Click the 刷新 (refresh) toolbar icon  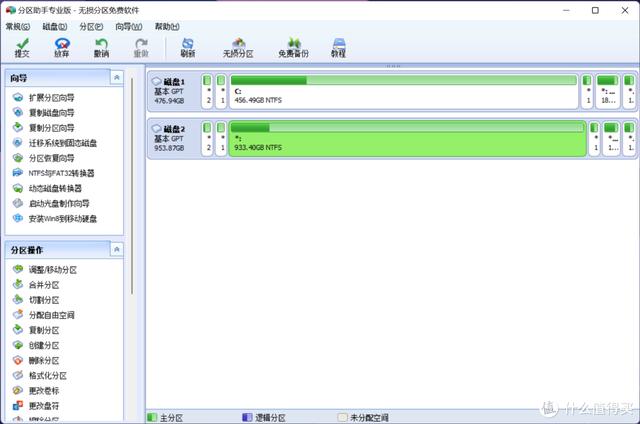(188, 48)
